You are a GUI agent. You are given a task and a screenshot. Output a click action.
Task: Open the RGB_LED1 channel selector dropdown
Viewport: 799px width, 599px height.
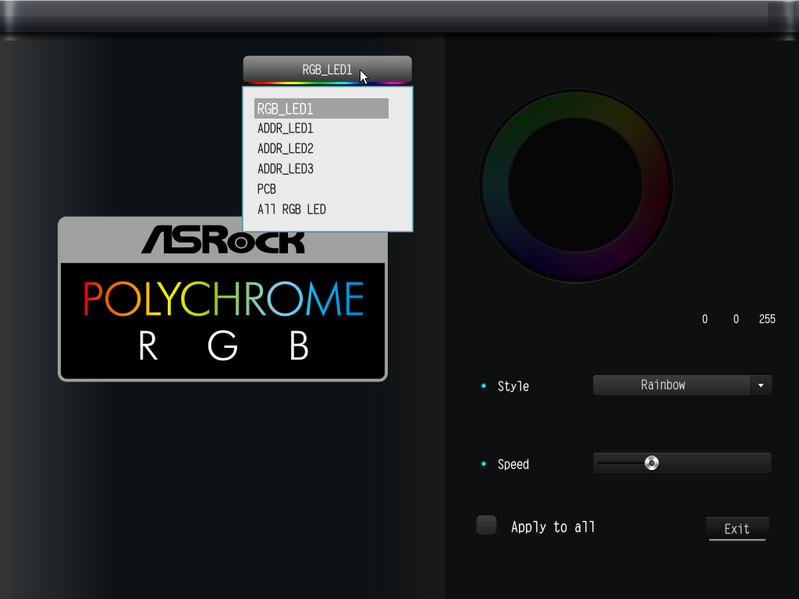pyautogui.click(x=327, y=69)
